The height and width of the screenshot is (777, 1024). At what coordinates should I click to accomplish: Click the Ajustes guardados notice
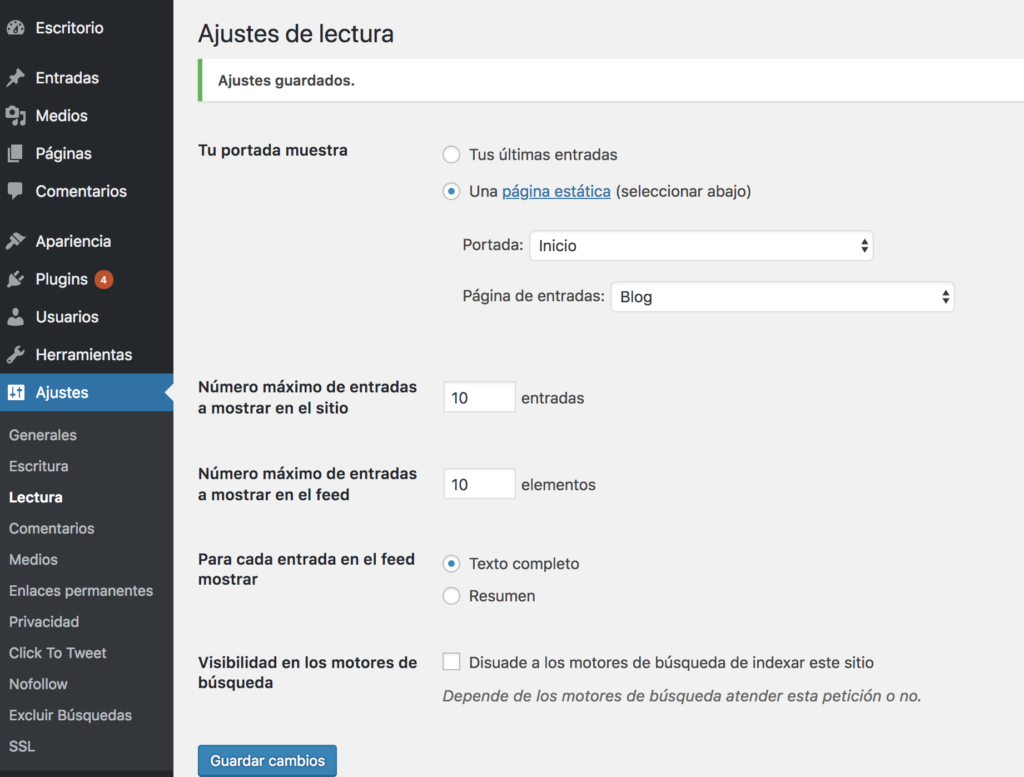[611, 80]
